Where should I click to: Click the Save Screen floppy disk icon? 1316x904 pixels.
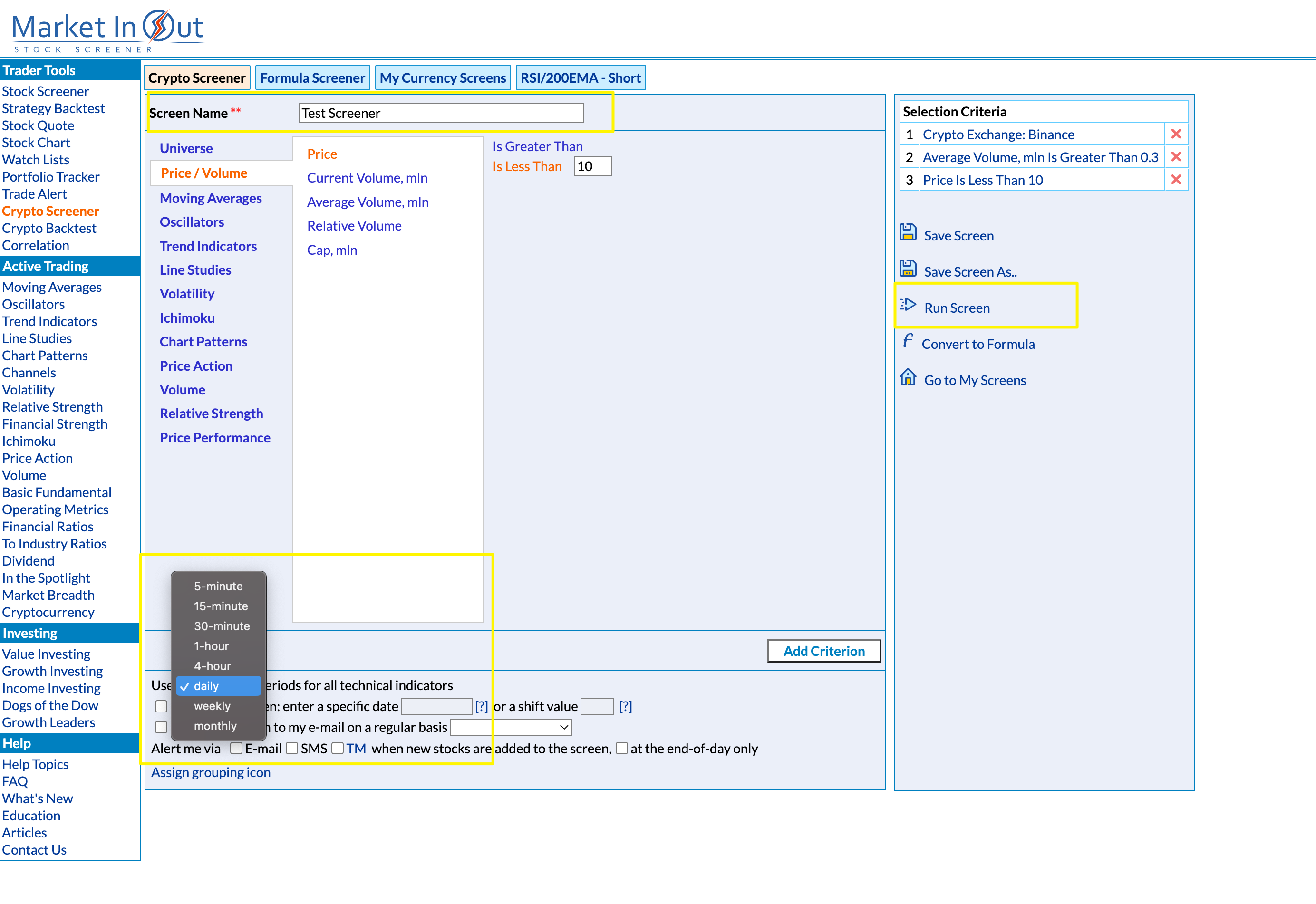point(908,233)
